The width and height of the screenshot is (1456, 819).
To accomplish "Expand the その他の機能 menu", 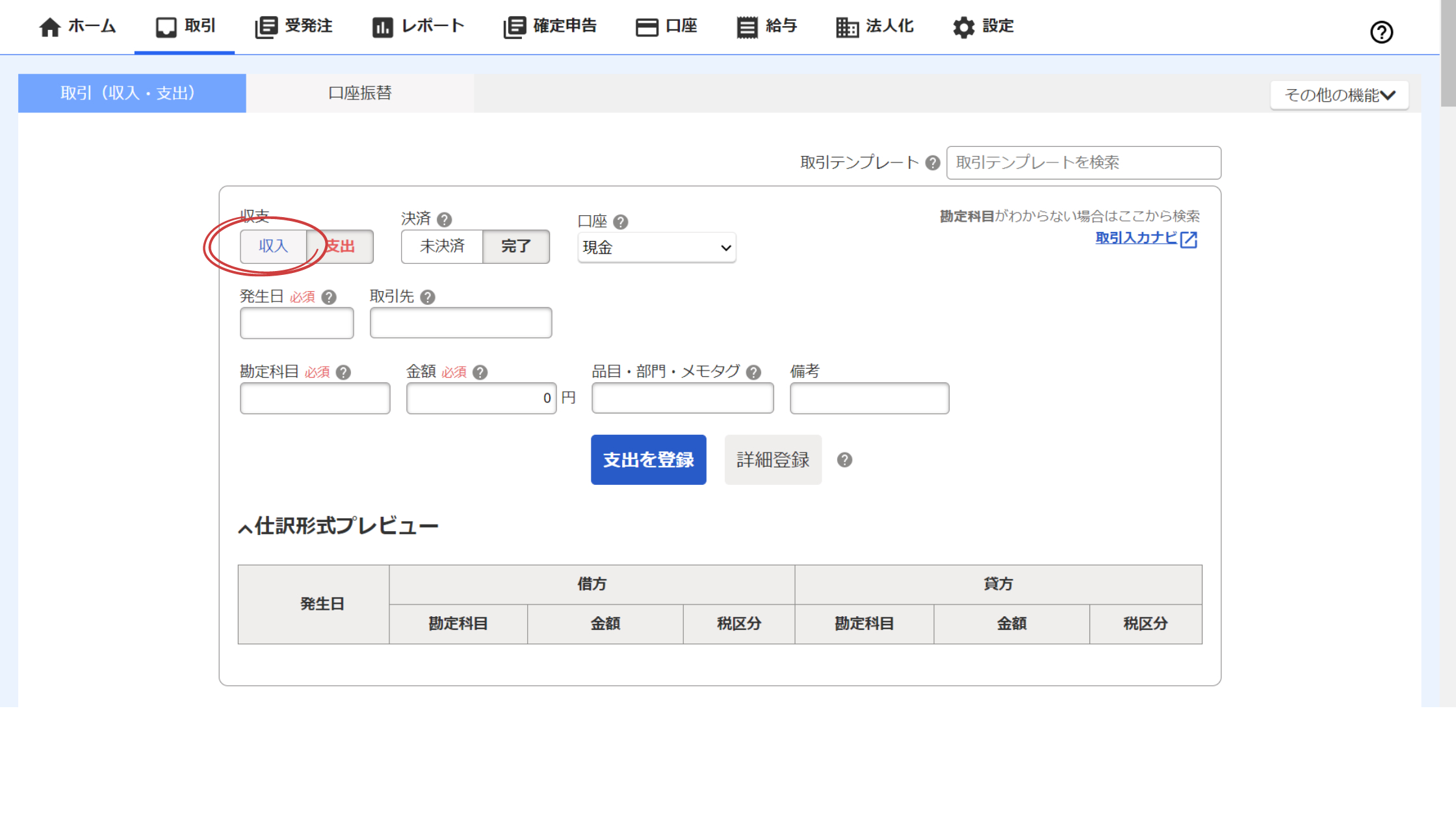I will pyautogui.click(x=1340, y=94).
